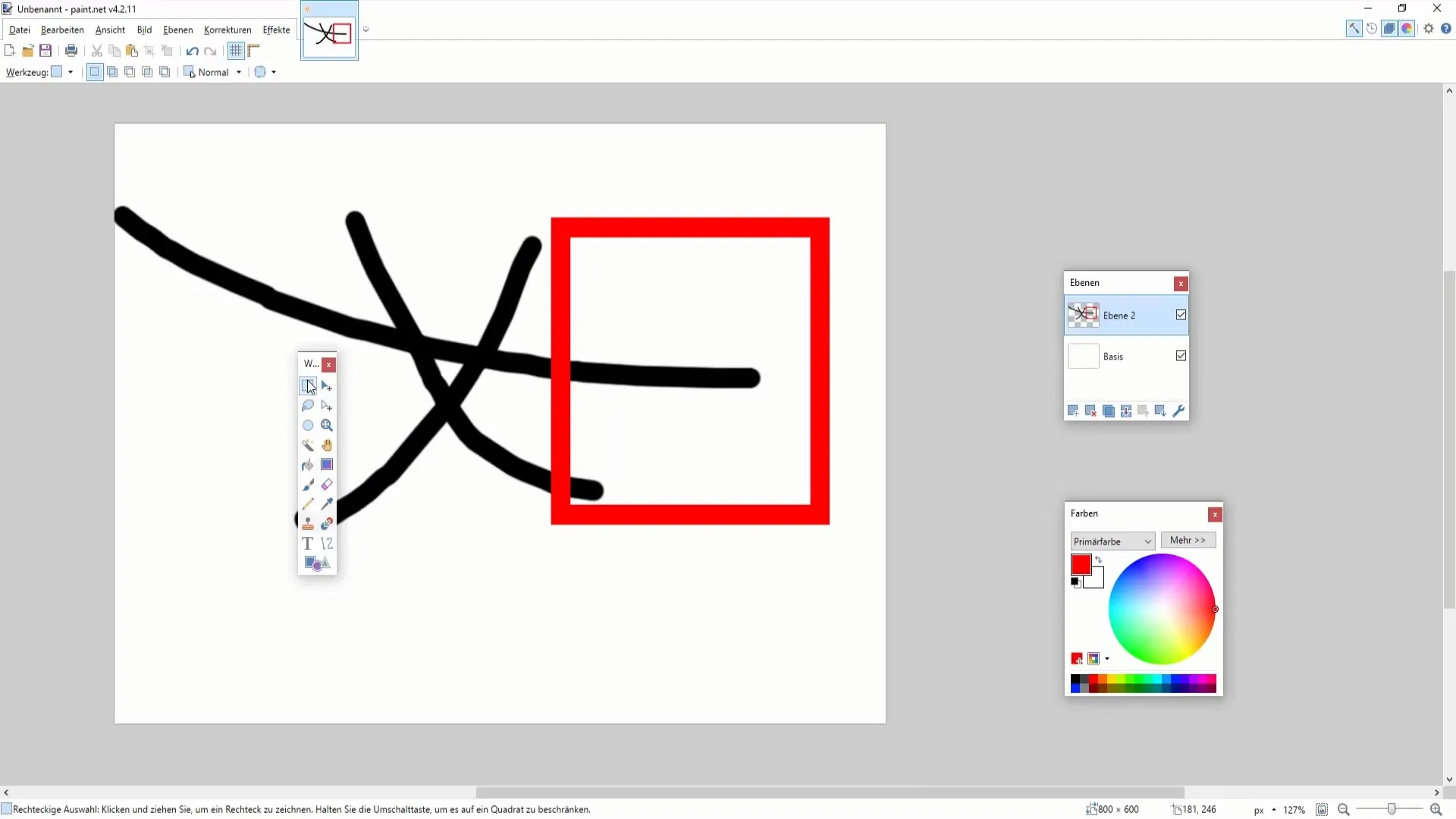The width and height of the screenshot is (1456, 819).
Task: Select the rectangle selection tool
Action: 308,386
